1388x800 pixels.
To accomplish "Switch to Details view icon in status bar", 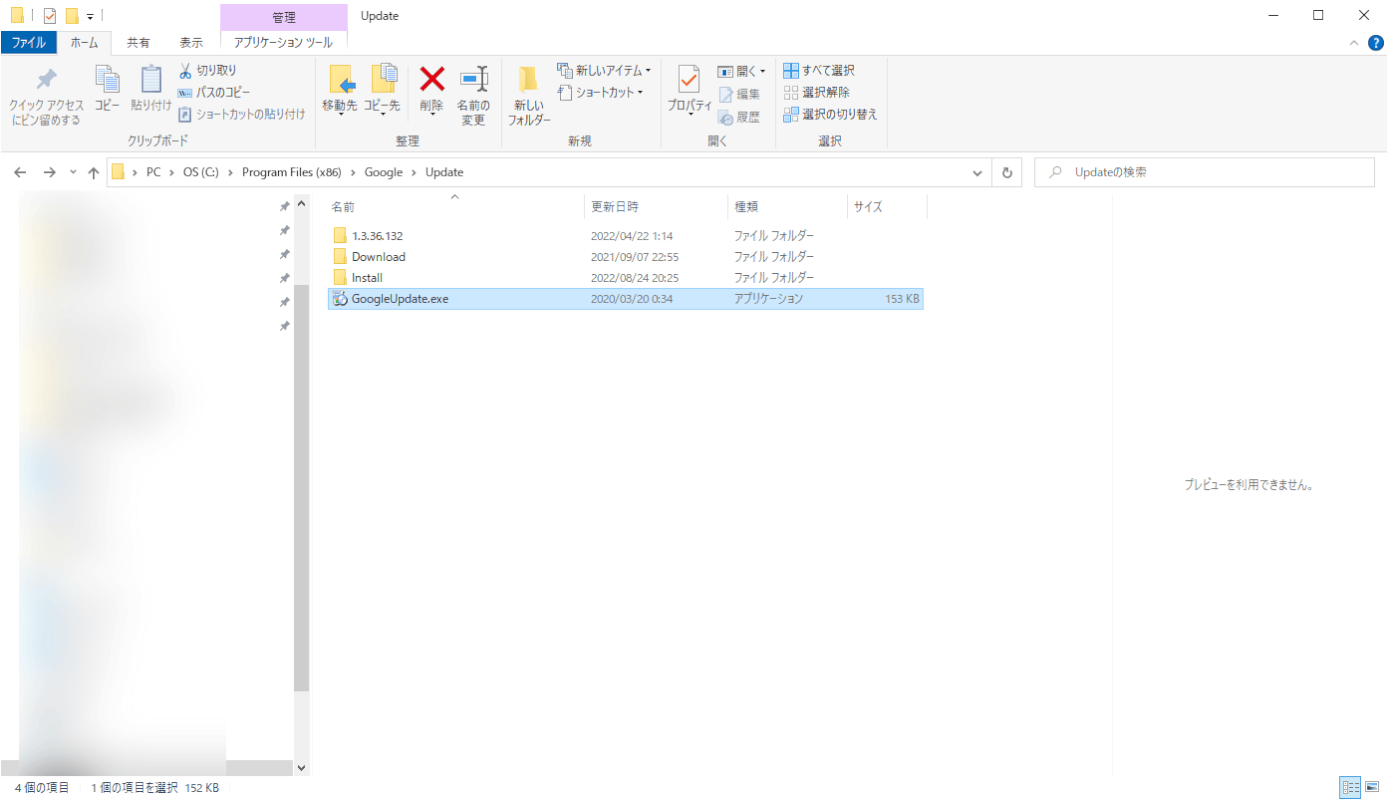I will pos(1349,788).
